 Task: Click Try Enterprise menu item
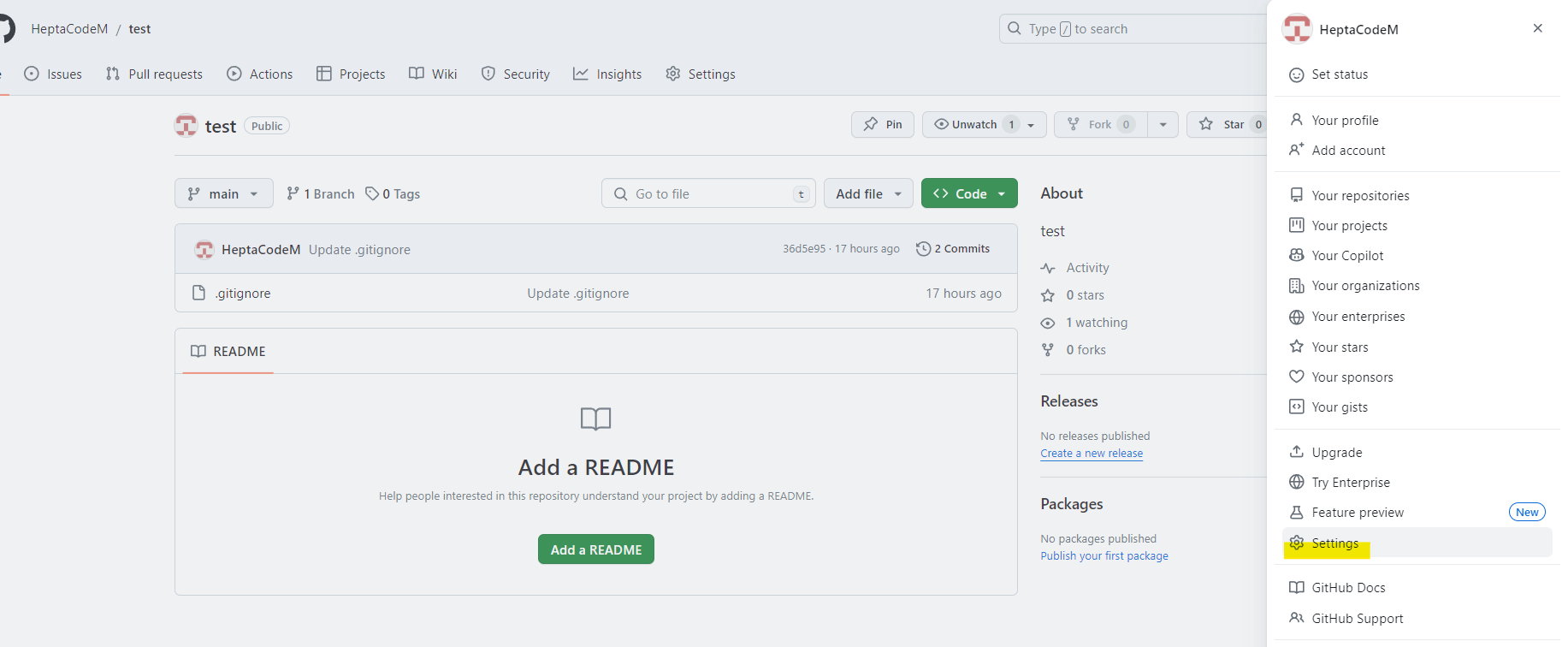1417,483
